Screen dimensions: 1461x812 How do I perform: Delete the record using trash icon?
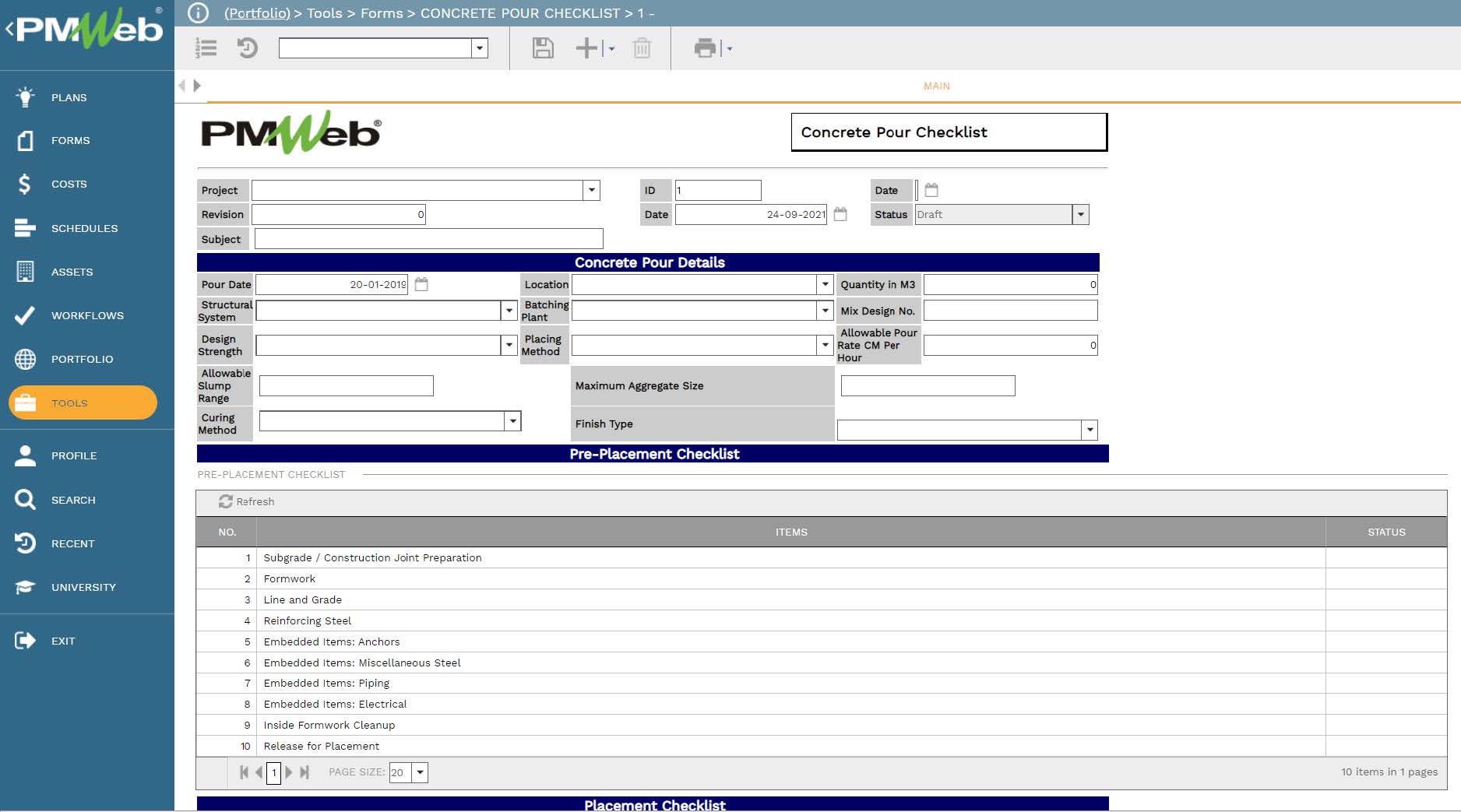642,48
